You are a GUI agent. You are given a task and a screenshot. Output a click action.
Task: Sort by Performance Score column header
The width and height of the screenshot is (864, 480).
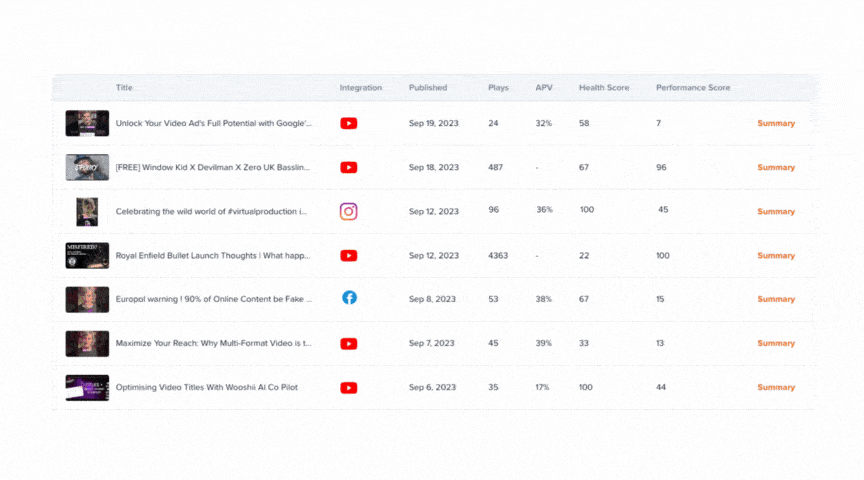pyautogui.click(x=692, y=88)
